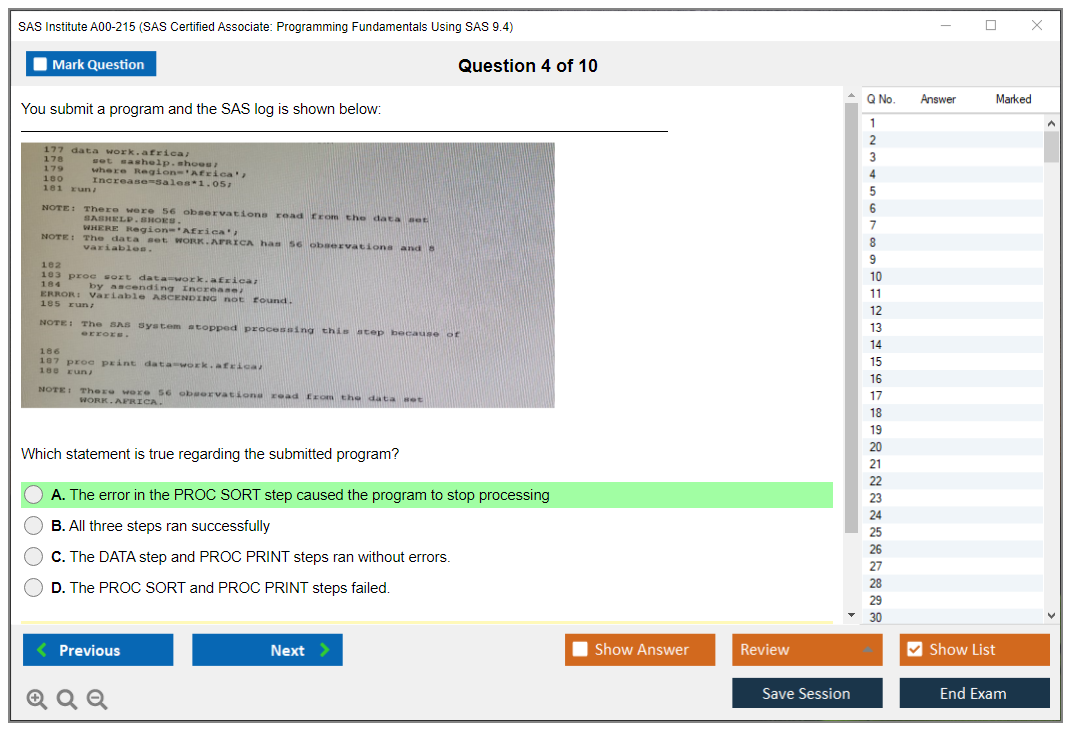Image resolution: width=1075 pixels, height=735 pixels.
Task: Pick answer D PROC SORT and PRINT failed
Action: point(34,588)
